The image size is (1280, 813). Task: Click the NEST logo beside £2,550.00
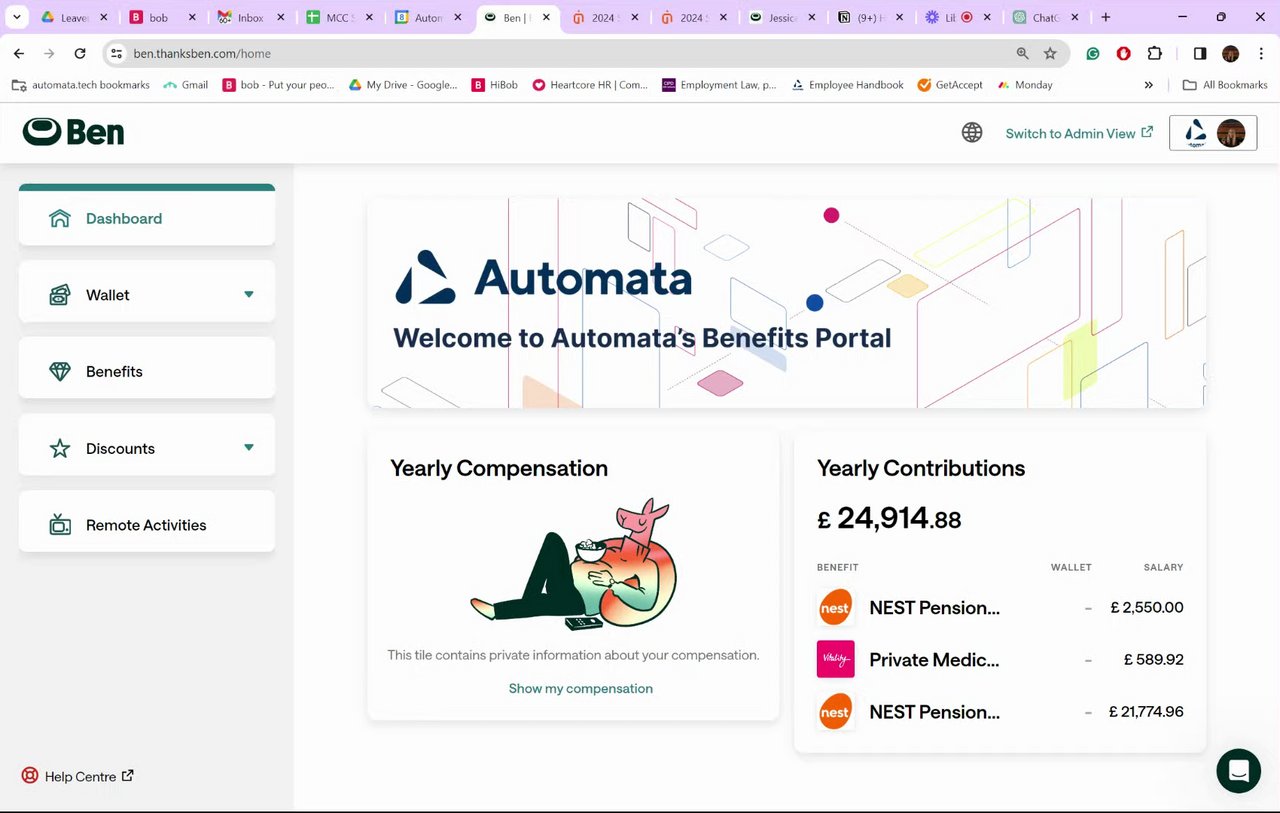pos(835,607)
